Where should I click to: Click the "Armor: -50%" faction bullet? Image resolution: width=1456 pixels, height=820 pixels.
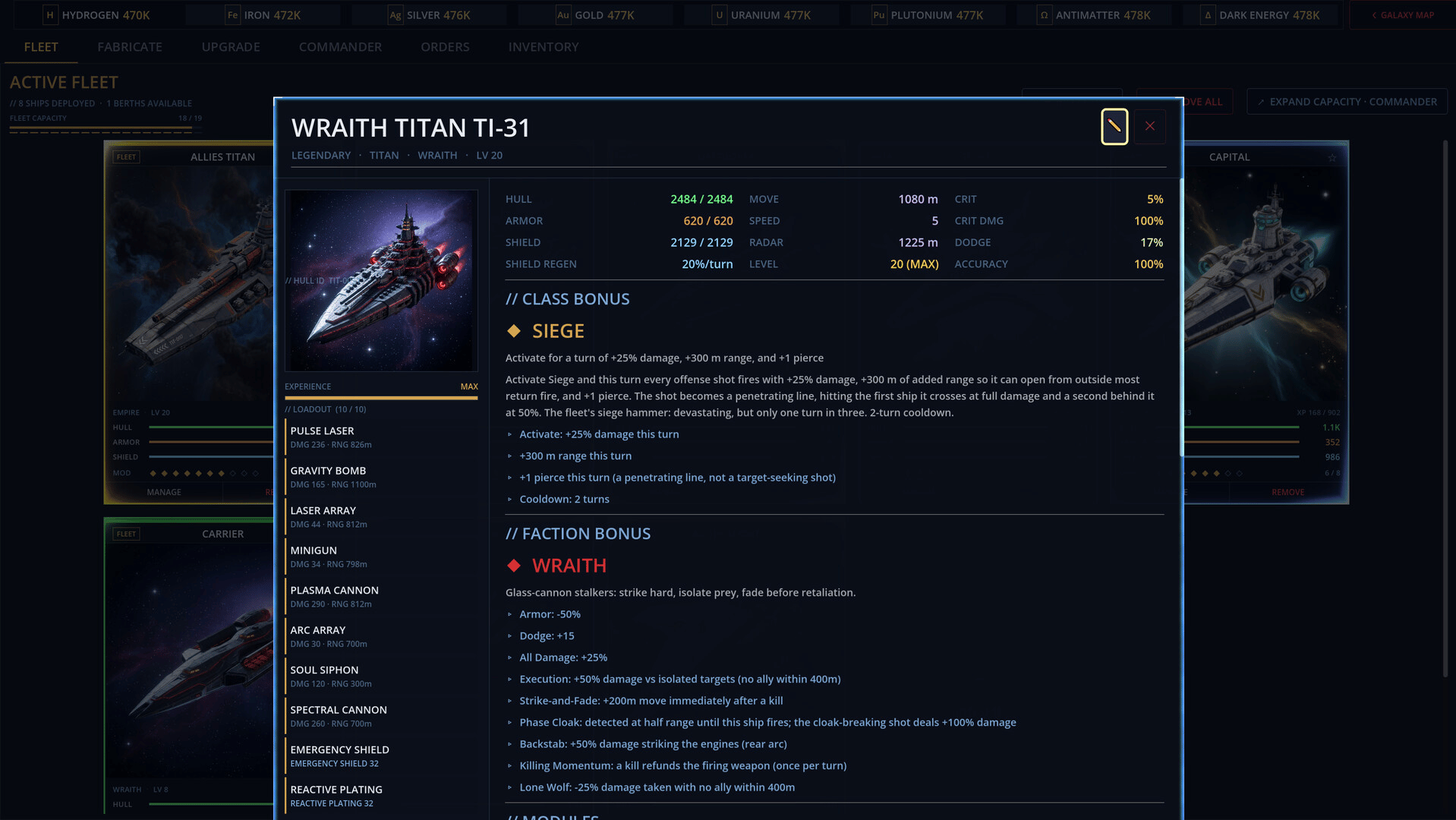550,614
